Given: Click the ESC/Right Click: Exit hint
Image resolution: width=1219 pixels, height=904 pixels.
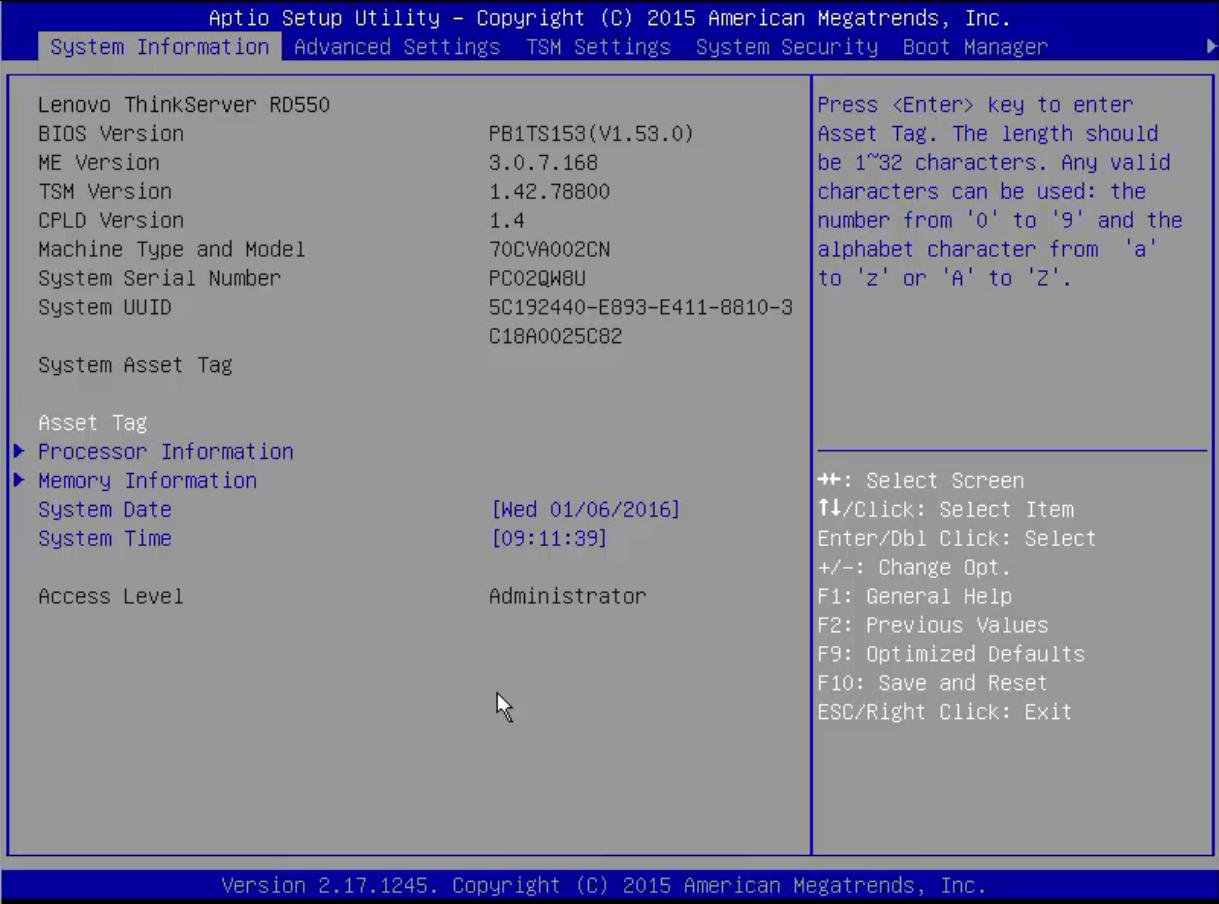Looking at the screenshot, I should [x=945, y=712].
